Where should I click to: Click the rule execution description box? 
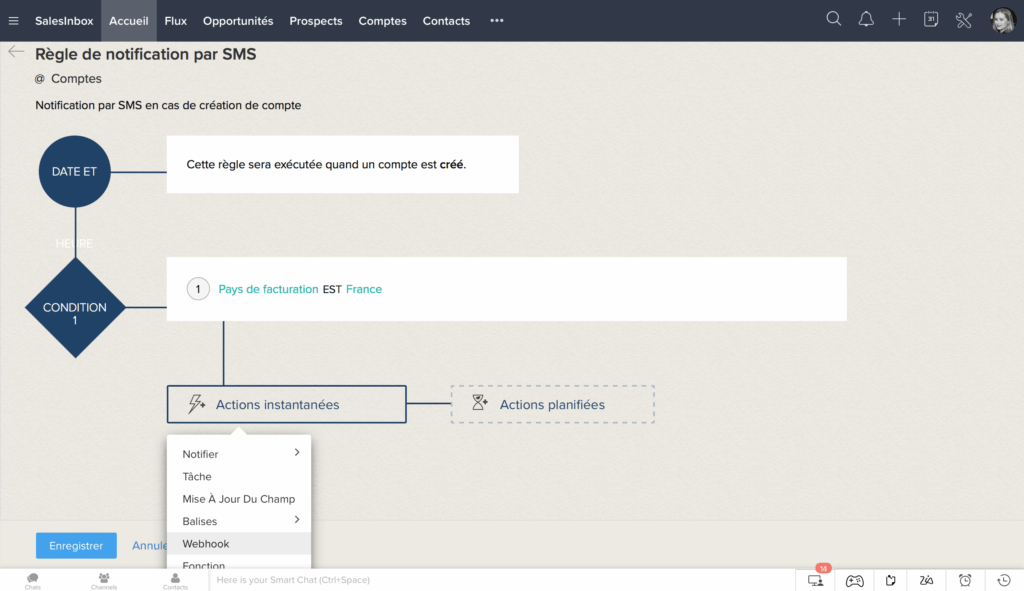[x=343, y=165]
